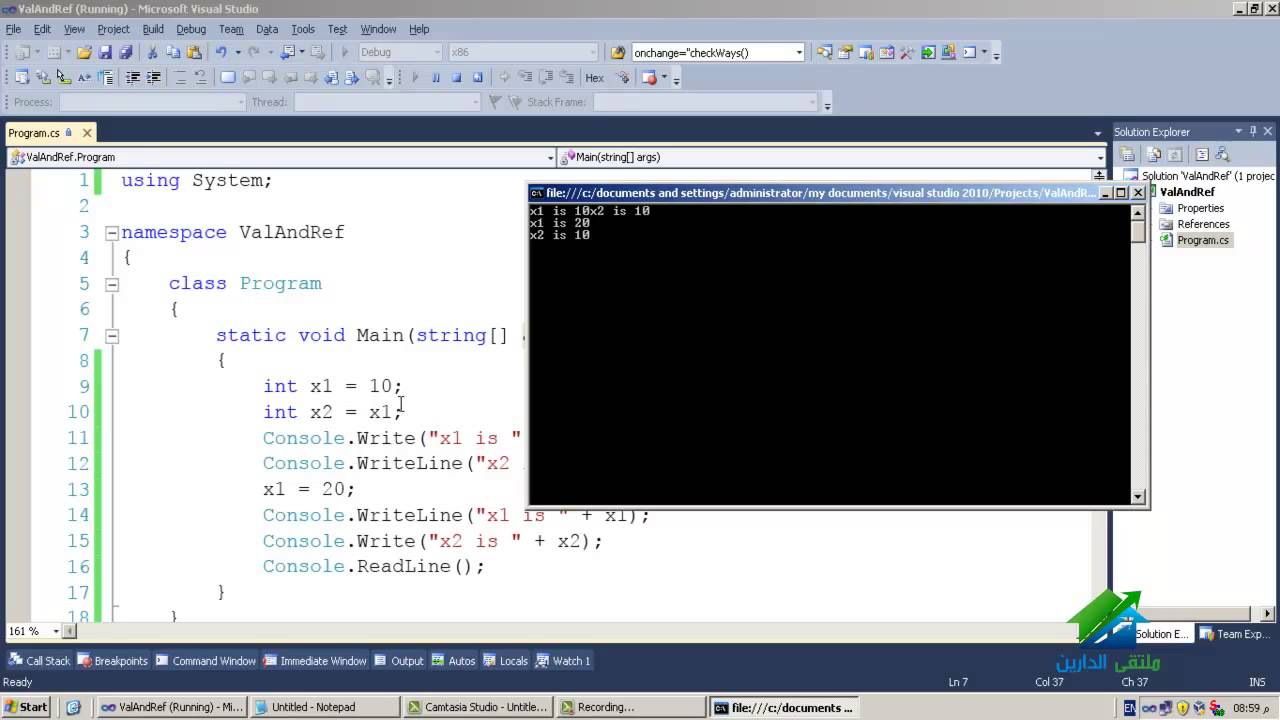
Task: Switch to the Command Window tab
Action: pos(205,660)
